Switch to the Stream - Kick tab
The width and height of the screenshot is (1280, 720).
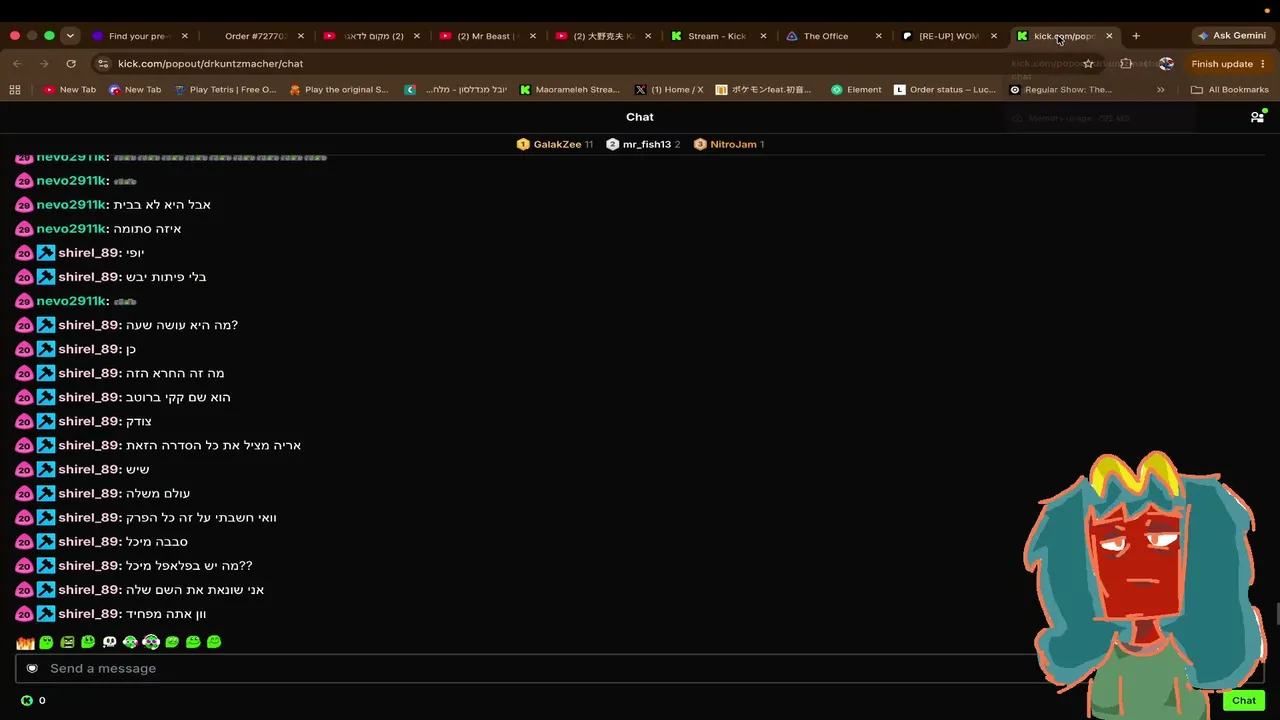[717, 36]
